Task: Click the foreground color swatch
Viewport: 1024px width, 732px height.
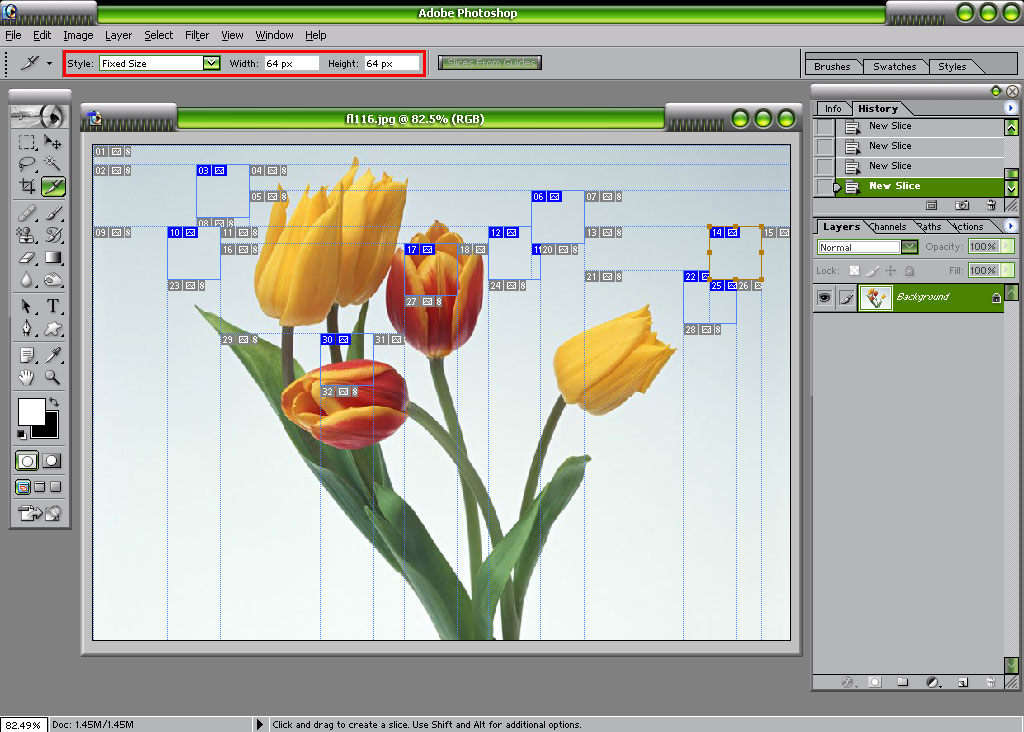Action: point(30,410)
